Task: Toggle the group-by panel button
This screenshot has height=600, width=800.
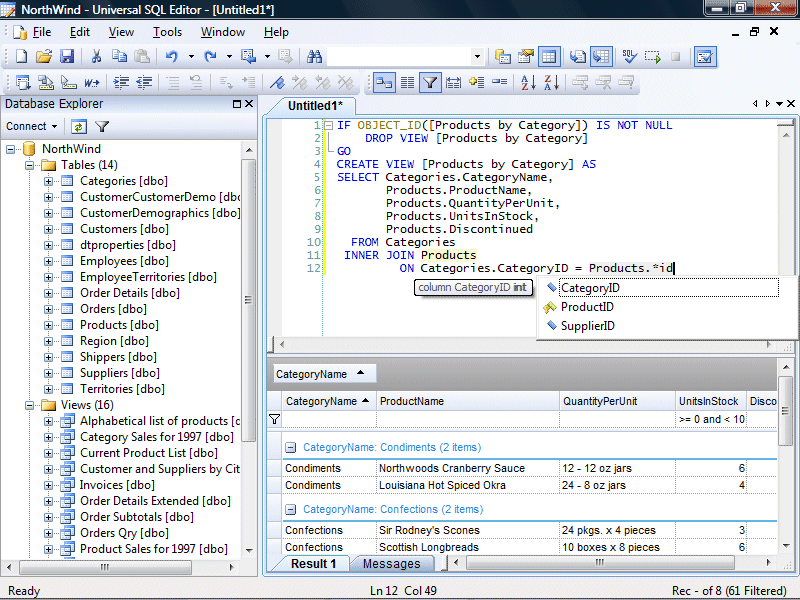Action: (384, 82)
